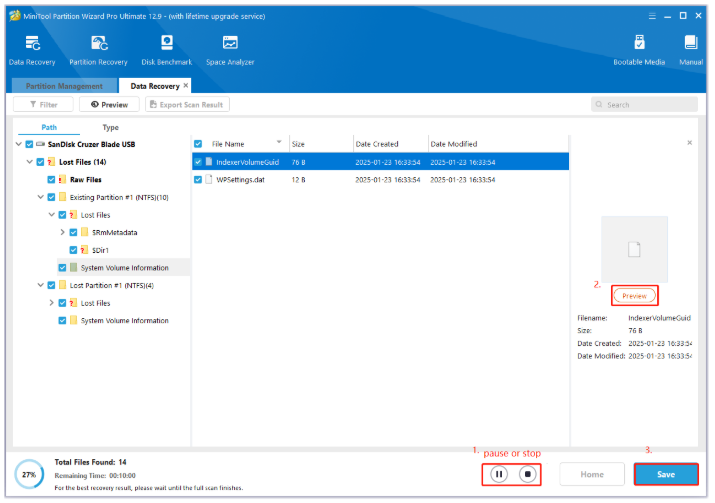Click the Home button
This screenshot has width=715, height=503.
[592, 474]
